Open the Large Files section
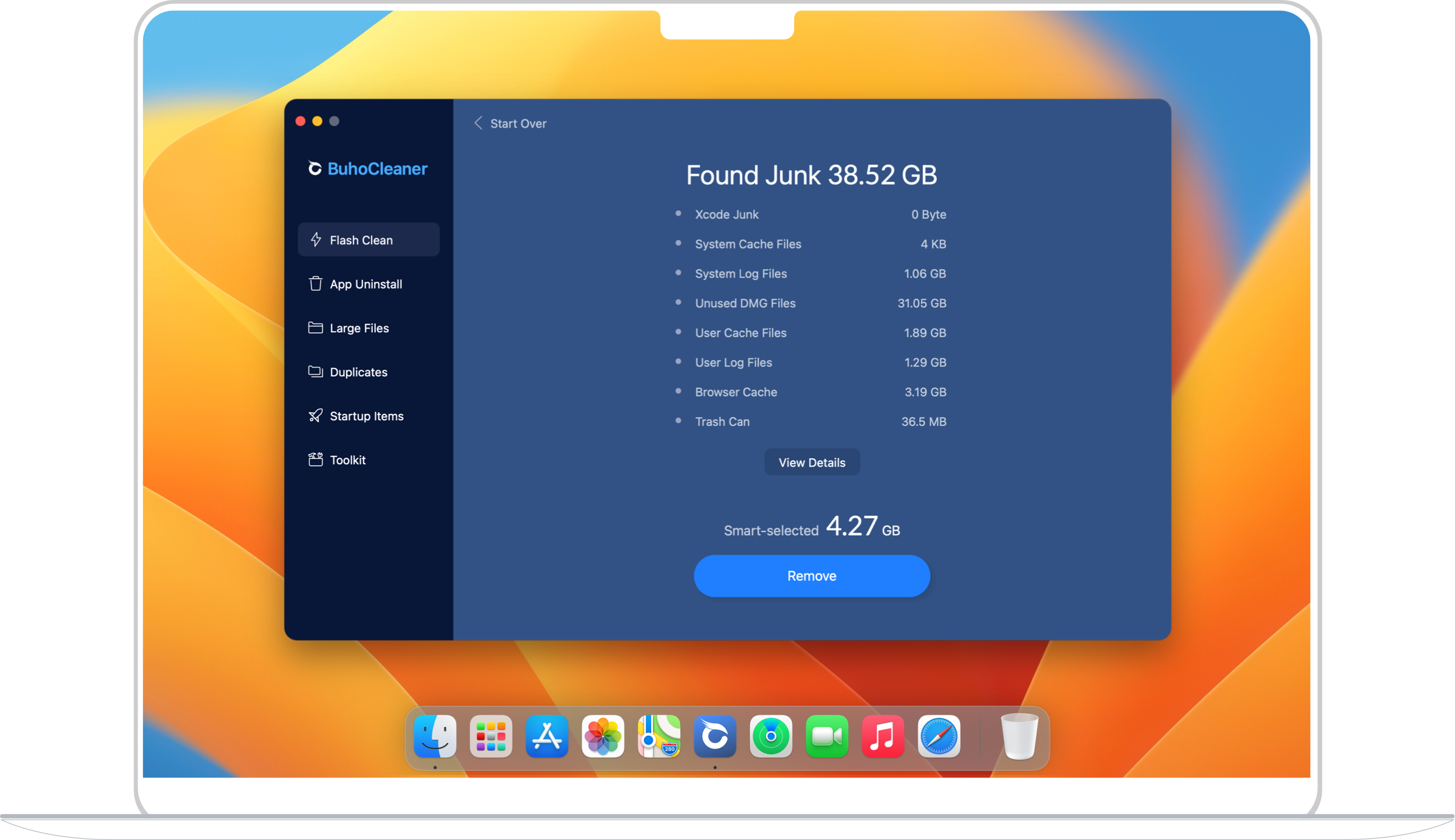Viewport: 1455px width, 840px height. pyautogui.click(x=369, y=327)
